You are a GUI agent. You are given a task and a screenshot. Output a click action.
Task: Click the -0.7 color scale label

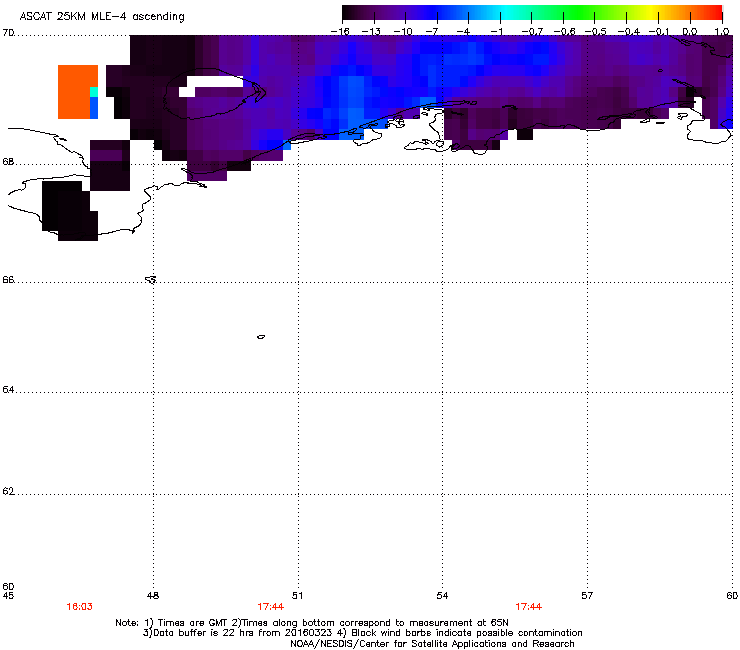click(x=532, y=32)
